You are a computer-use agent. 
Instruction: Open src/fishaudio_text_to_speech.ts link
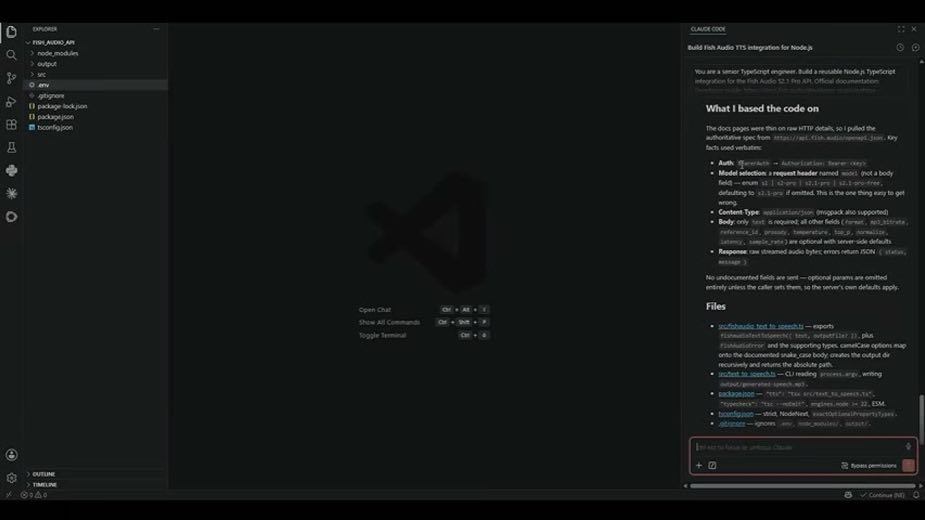tap(760, 326)
